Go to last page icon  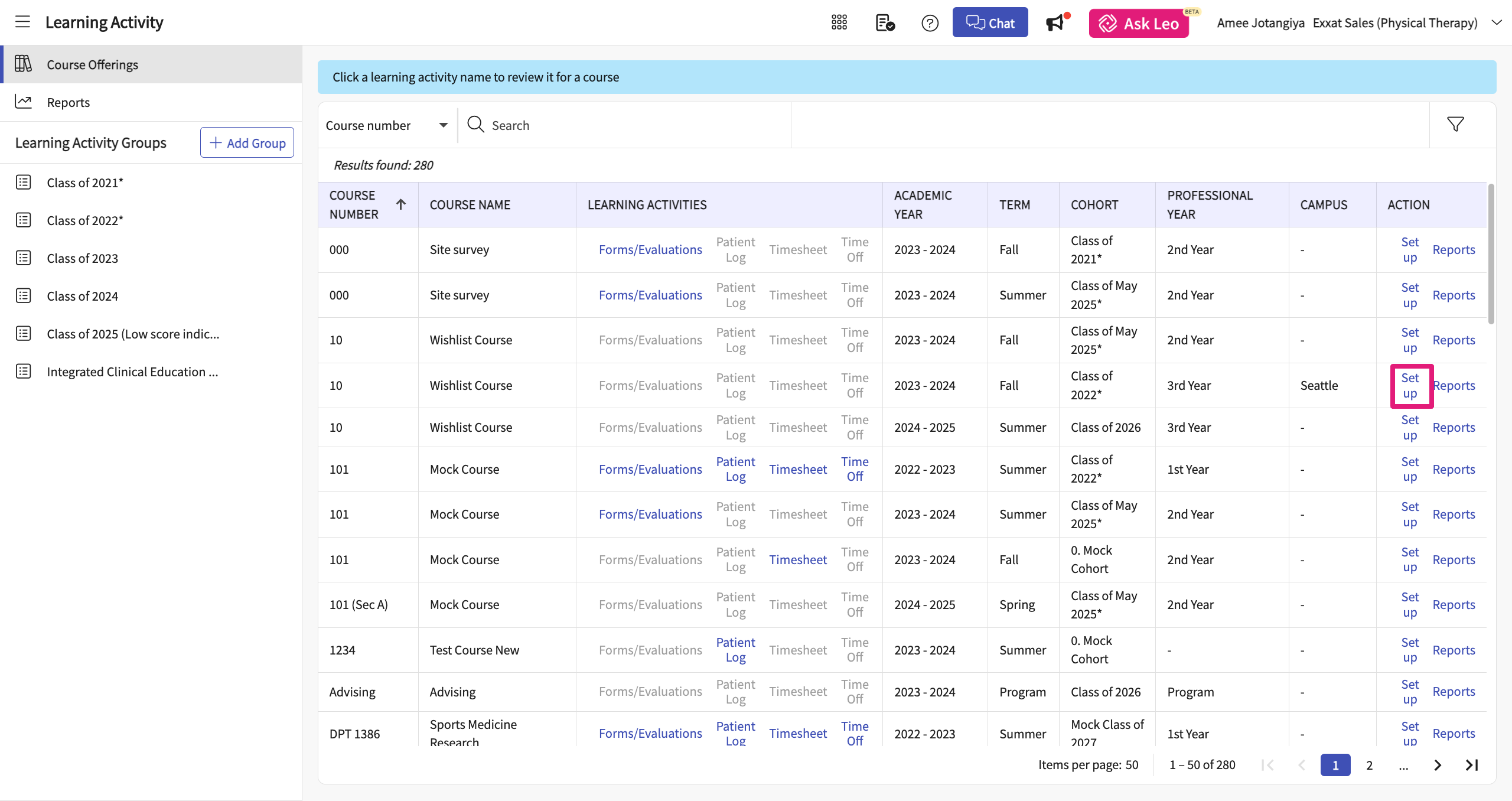point(1472,765)
